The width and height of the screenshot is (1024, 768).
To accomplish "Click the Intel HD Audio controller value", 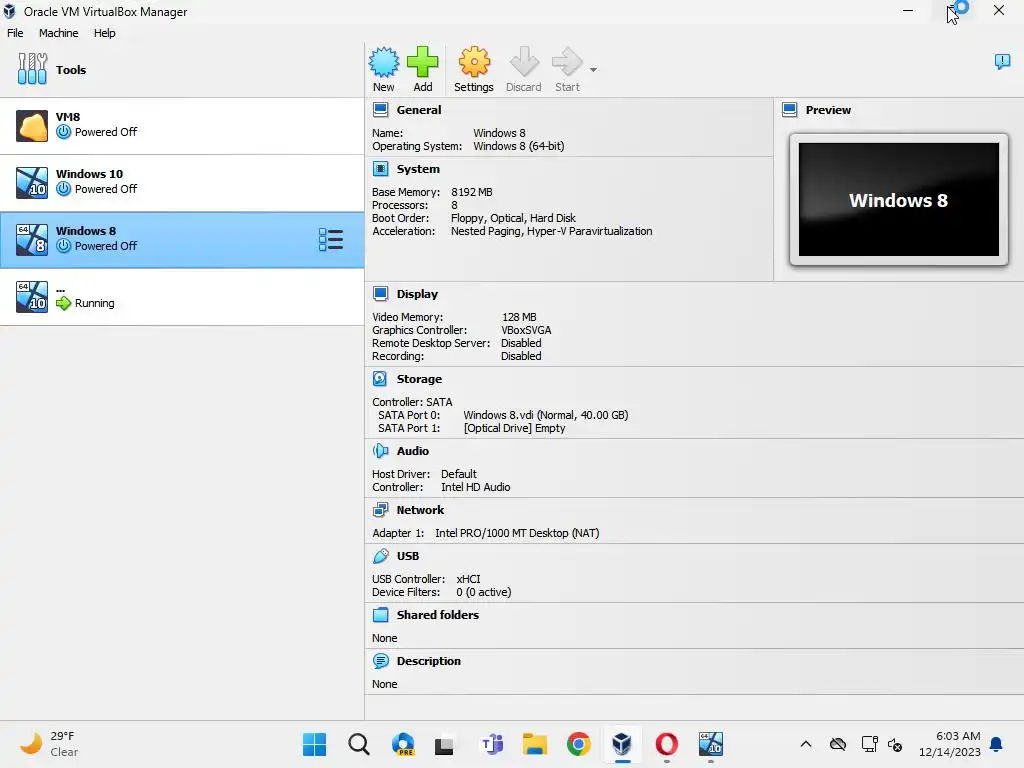I will pyautogui.click(x=475, y=487).
